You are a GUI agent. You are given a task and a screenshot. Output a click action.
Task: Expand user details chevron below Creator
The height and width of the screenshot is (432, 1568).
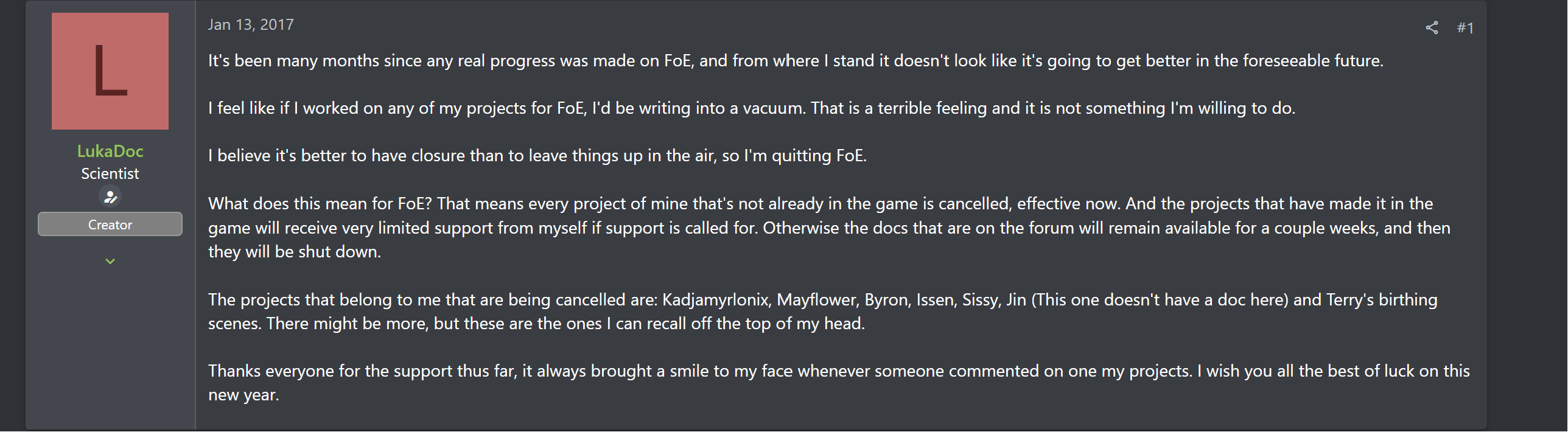click(x=110, y=262)
